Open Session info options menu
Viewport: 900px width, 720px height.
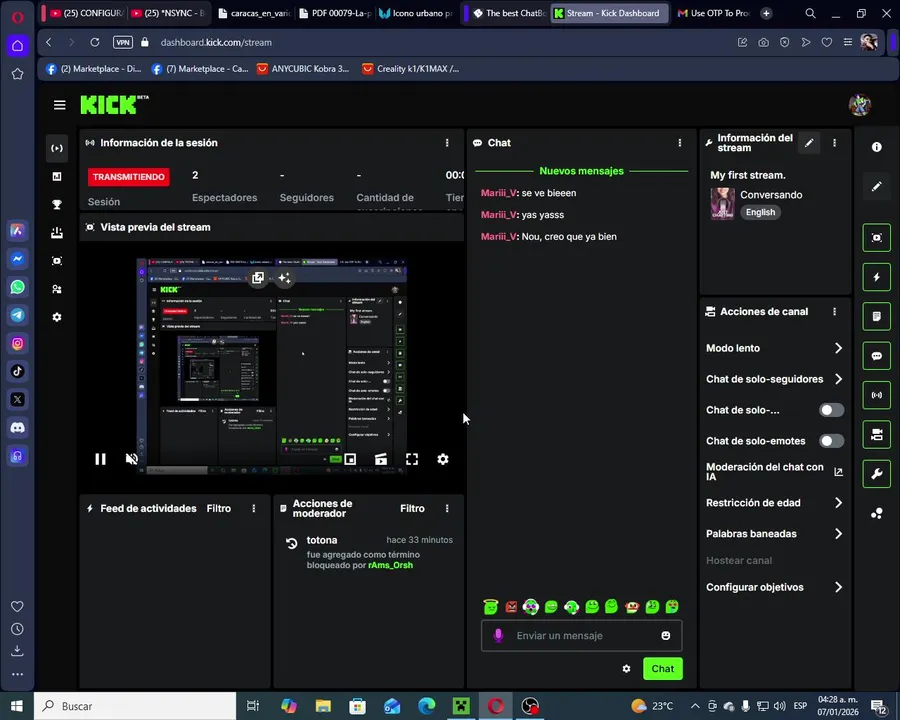(447, 143)
